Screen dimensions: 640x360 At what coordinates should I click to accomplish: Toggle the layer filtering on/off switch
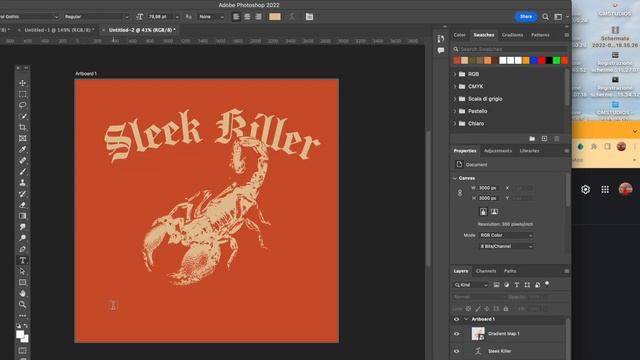click(x=547, y=284)
